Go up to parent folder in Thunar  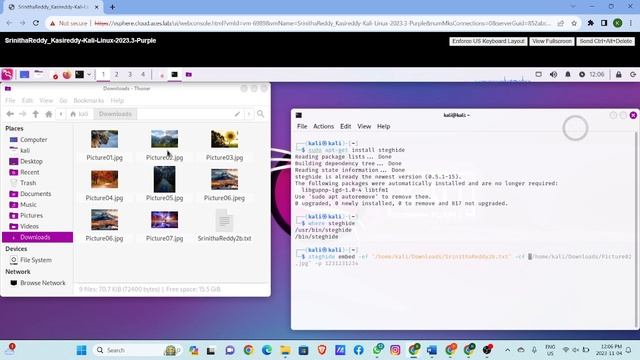pos(36,114)
